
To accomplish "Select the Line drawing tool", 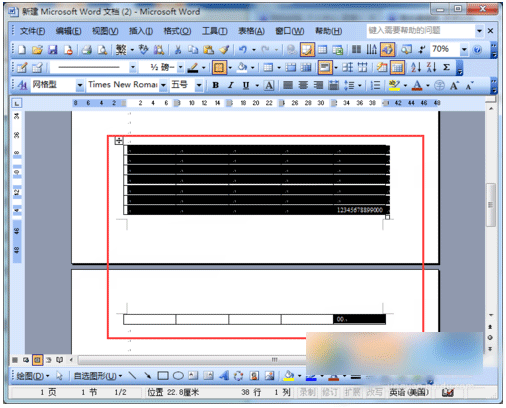I will pos(133,376).
